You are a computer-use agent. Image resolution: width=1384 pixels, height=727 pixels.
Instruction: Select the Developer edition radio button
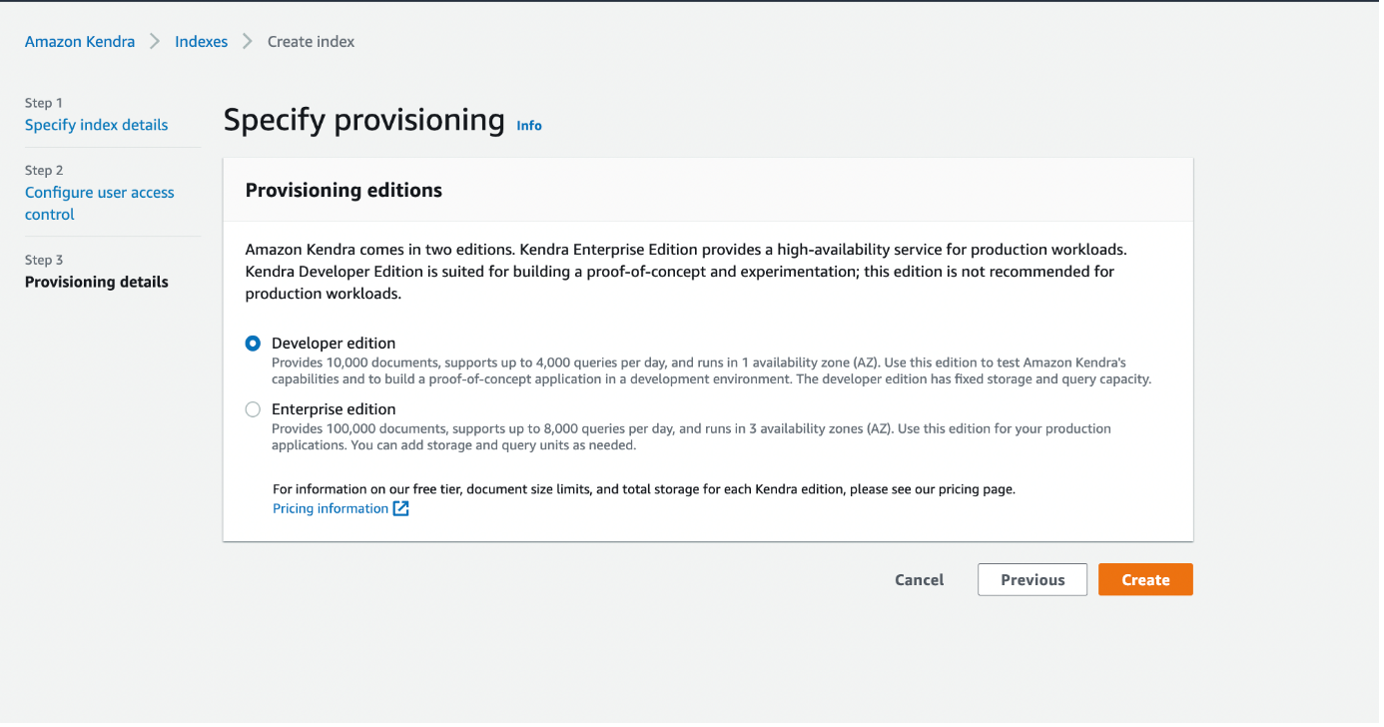point(253,344)
